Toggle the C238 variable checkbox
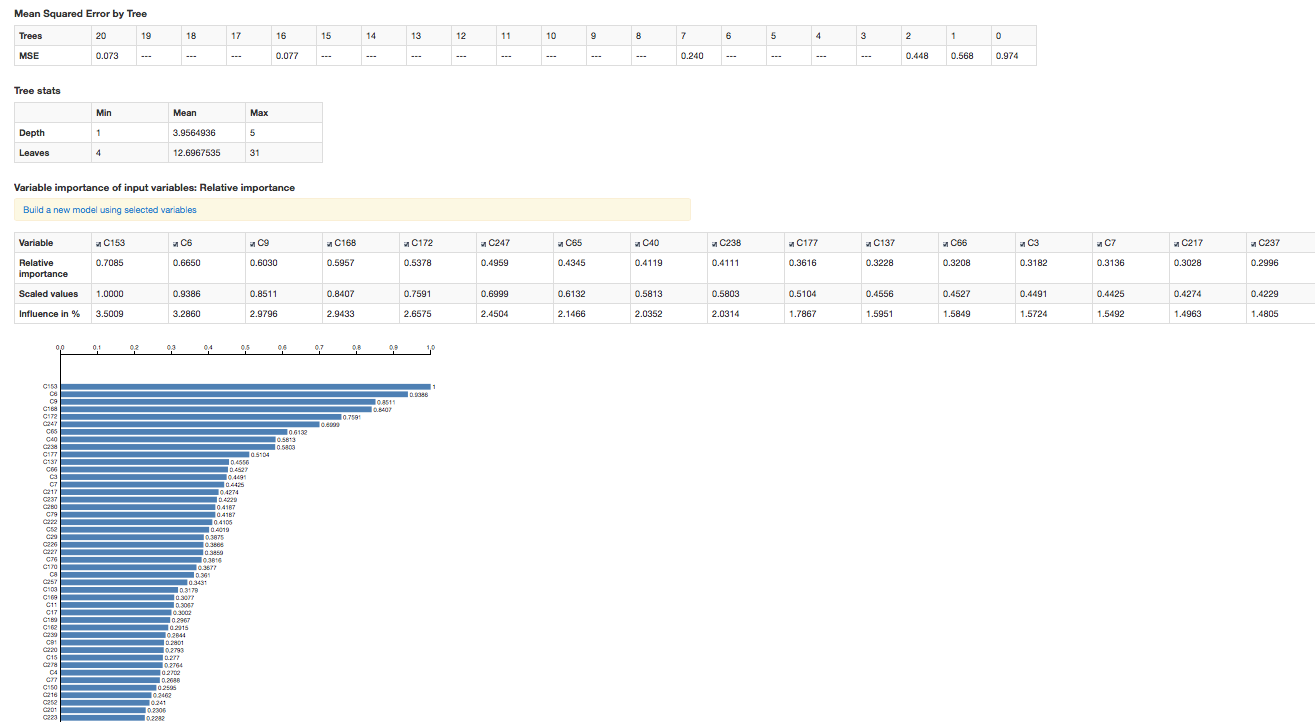This screenshot has height=722, width=1315. coord(714,243)
